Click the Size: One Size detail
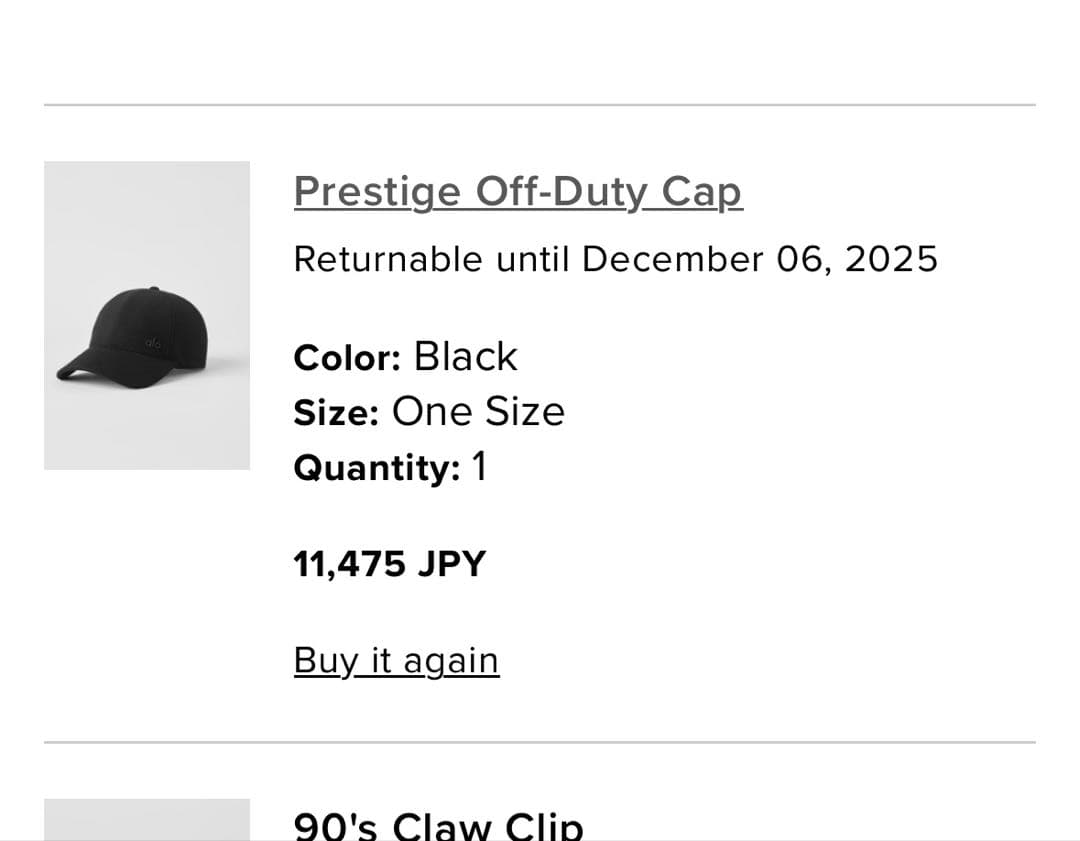This screenshot has height=841, width=1080. pyautogui.click(x=429, y=410)
